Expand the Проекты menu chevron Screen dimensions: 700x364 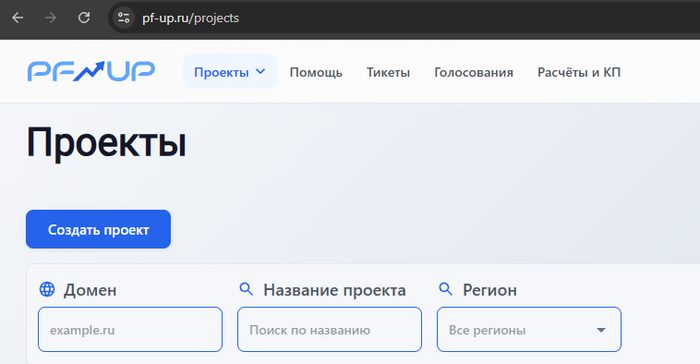coord(260,71)
